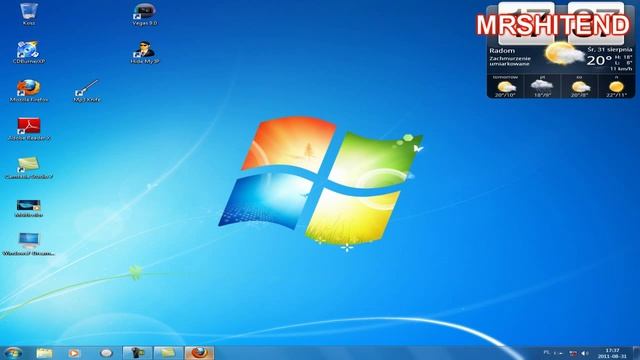Open the Recycle Bin (Kosz) desktop icon
The width and height of the screenshot is (640, 360).
(x=29, y=13)
